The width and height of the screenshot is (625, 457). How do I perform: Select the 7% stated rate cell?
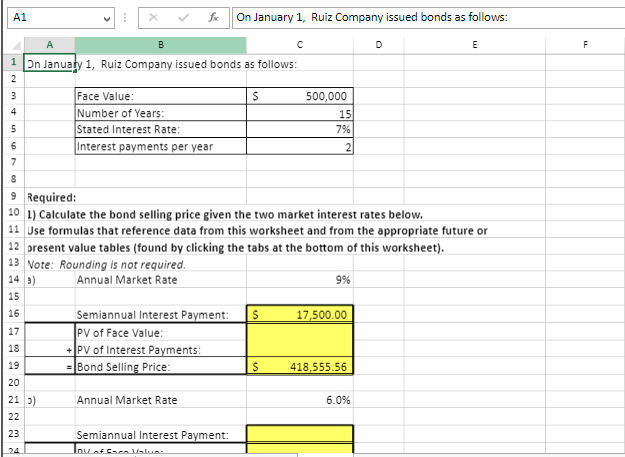click(300, 129)
